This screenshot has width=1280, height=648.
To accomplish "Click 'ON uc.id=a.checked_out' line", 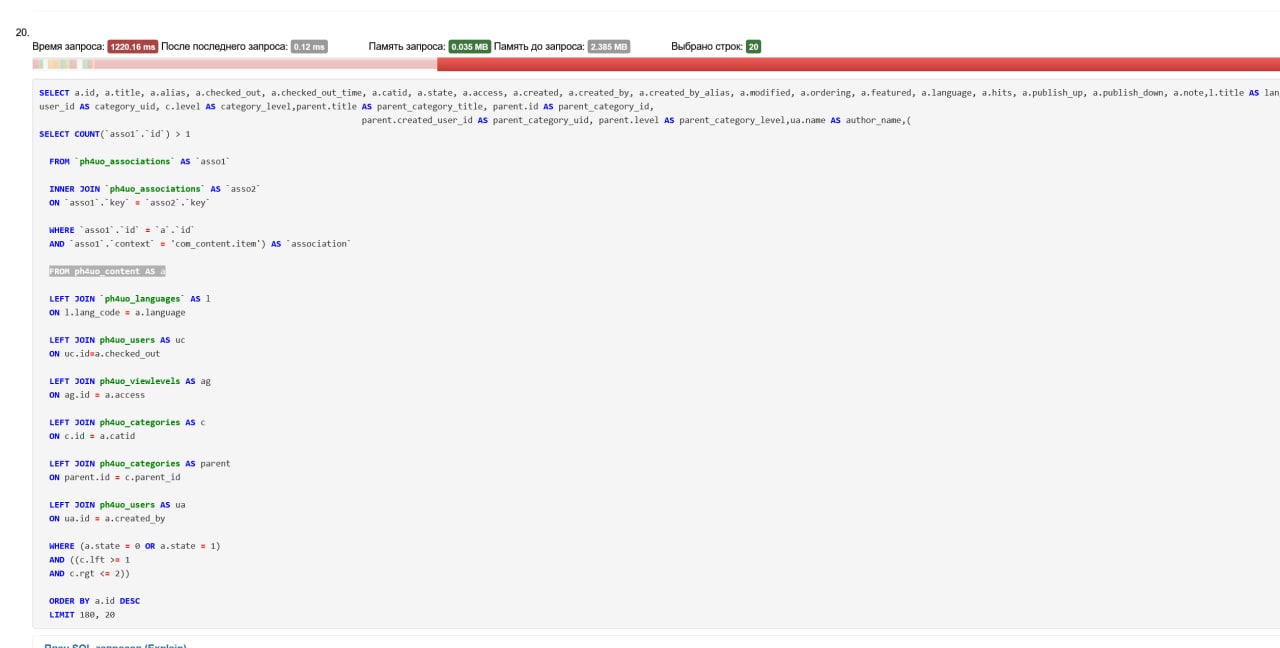I will [x=105, y=353].
